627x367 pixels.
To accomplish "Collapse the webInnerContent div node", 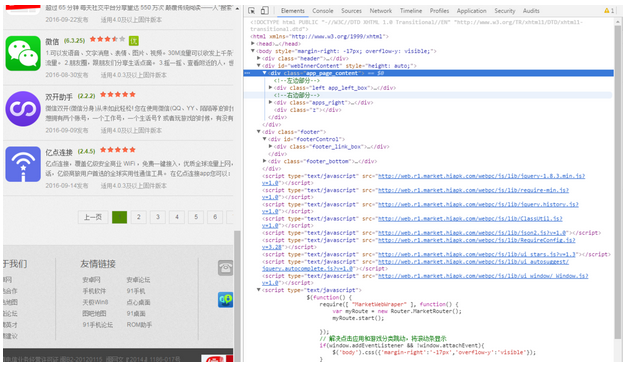I will pyautogui.click(x=259, y=66).
